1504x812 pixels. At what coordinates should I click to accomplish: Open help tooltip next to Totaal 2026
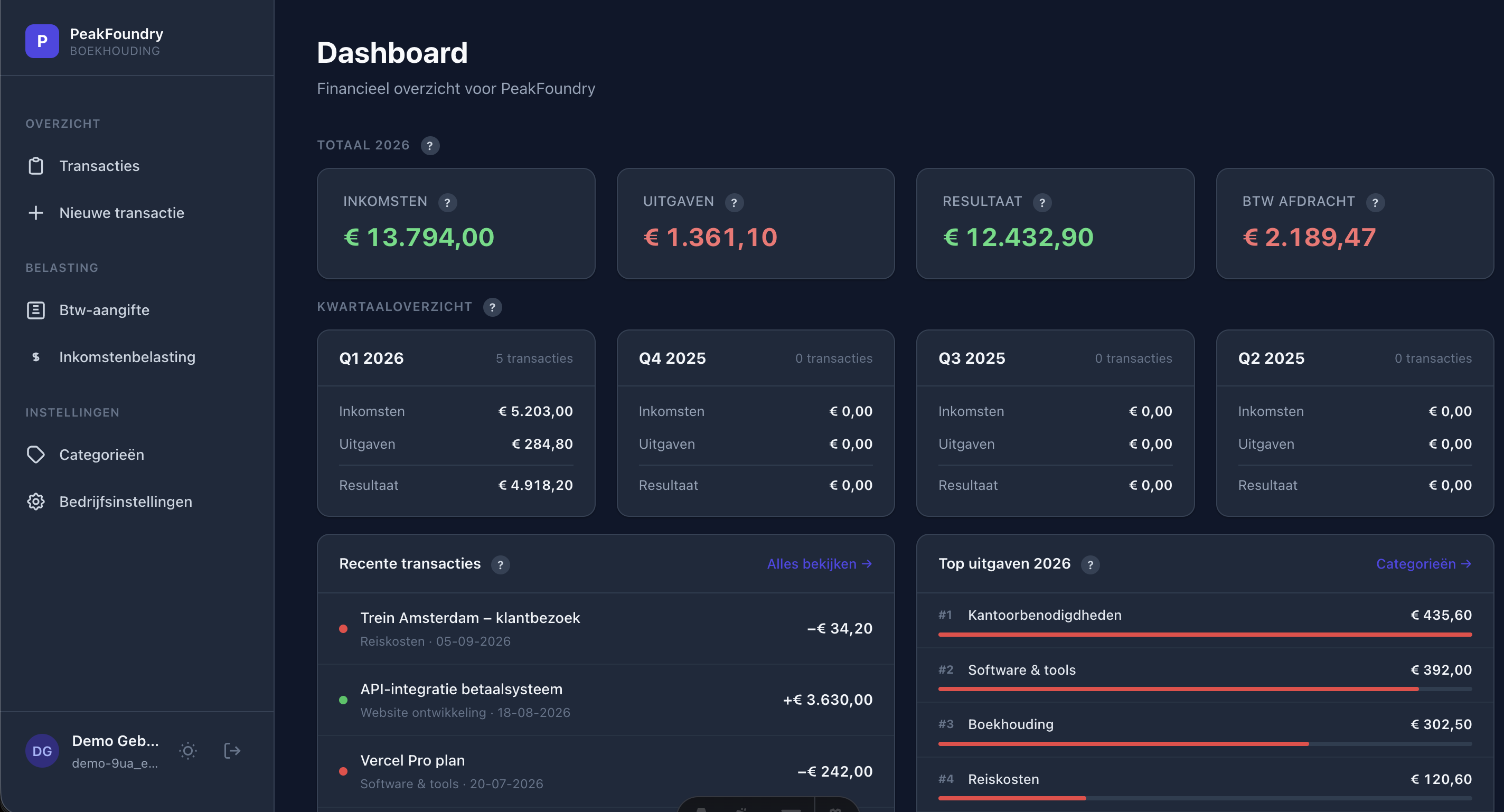click(430, 145)
